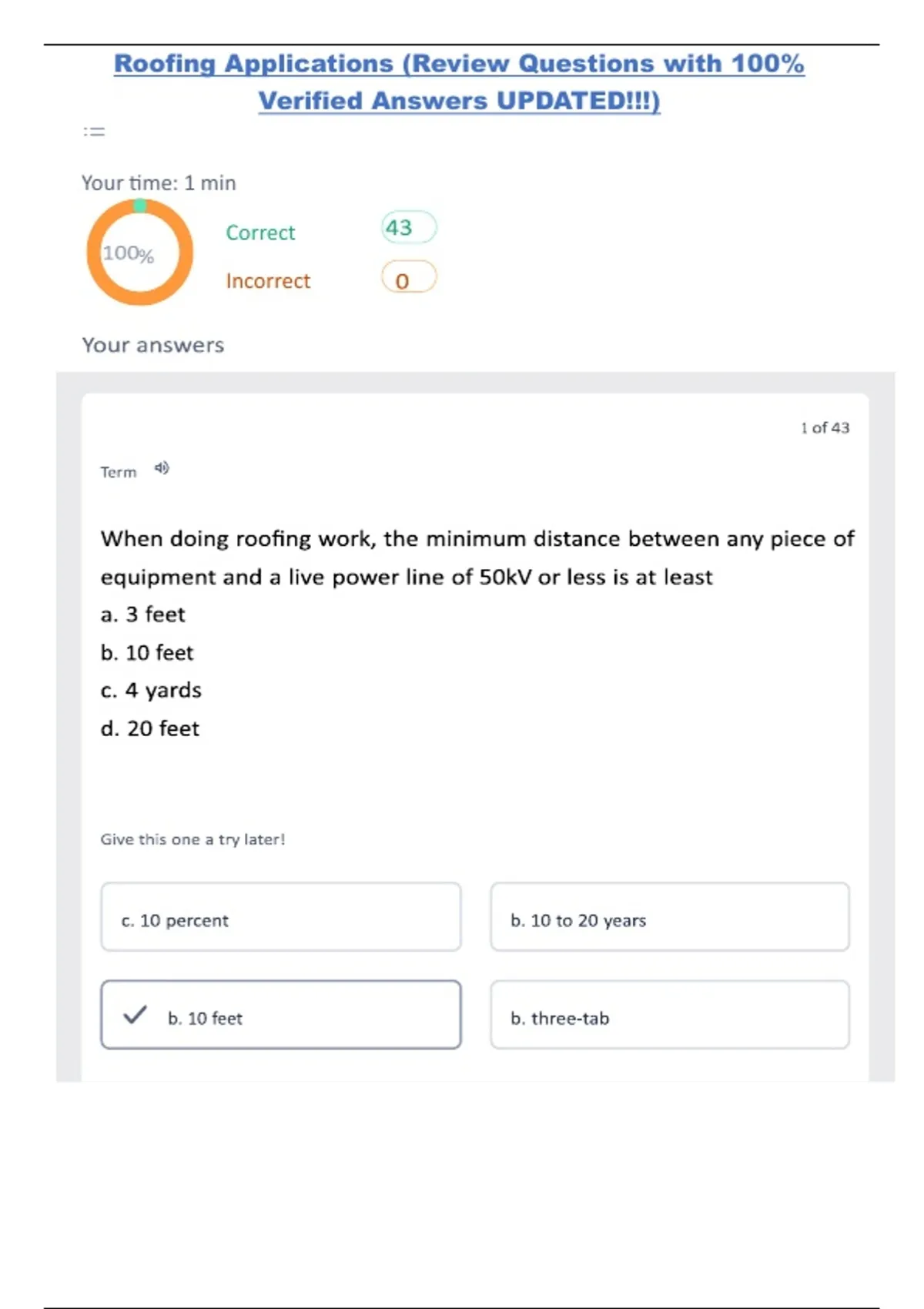Select the "Your answers" section heading

[153, 345]
